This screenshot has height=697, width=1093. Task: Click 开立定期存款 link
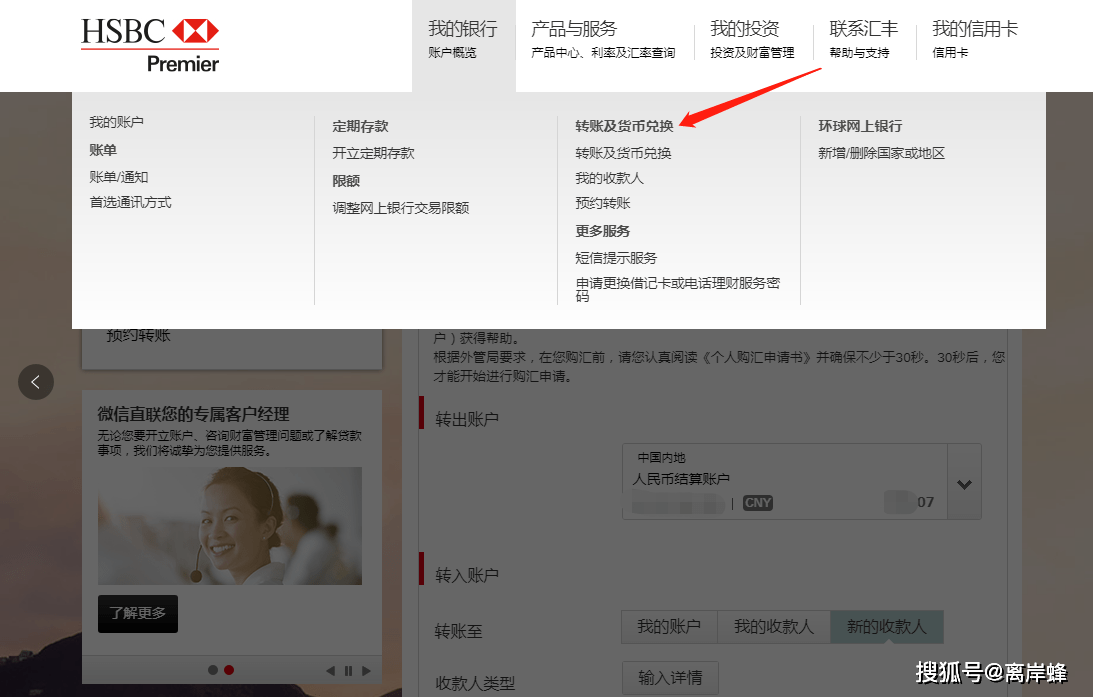[x=373, y=153]
